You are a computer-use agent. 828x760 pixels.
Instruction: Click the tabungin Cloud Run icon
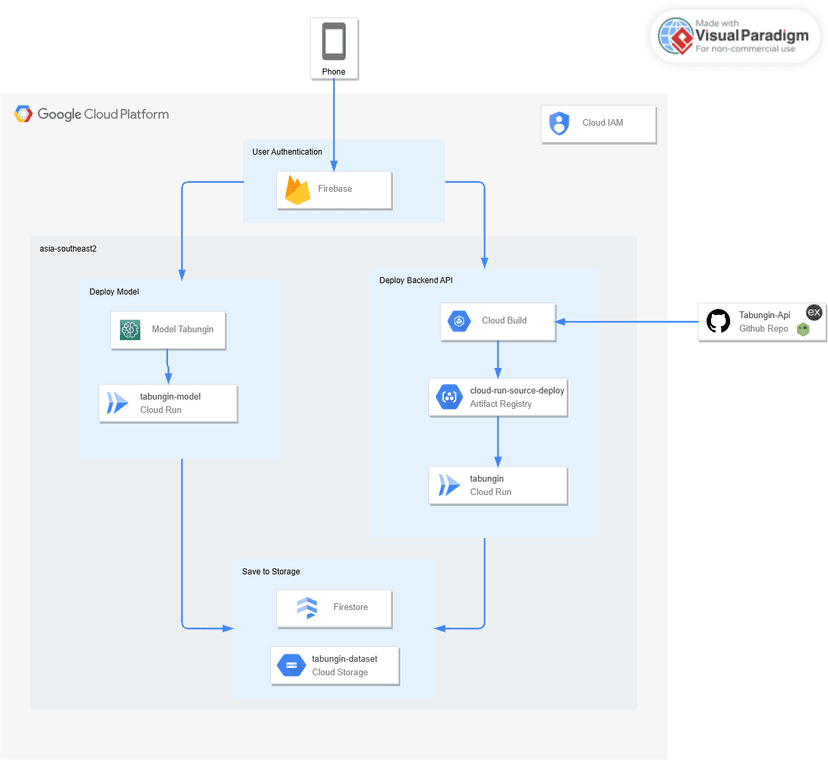449,485
